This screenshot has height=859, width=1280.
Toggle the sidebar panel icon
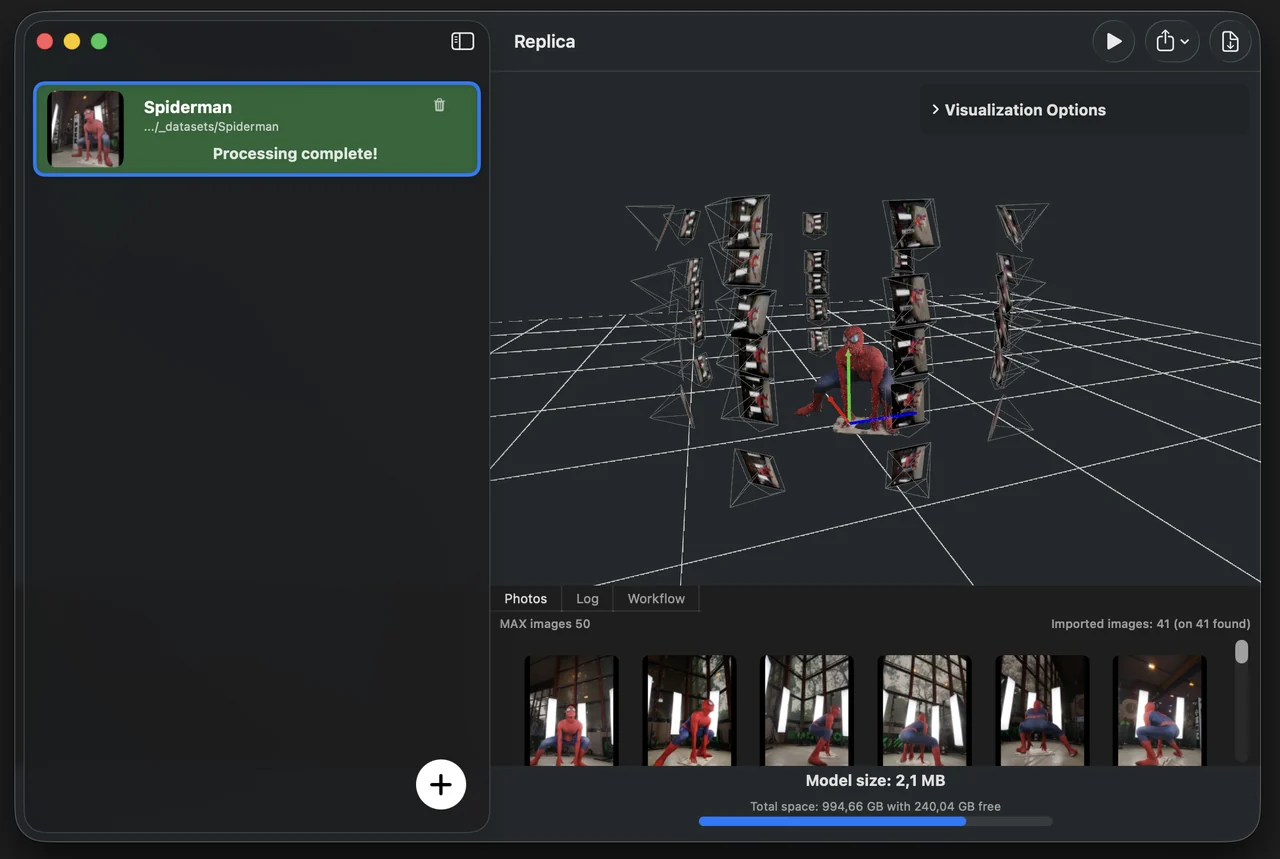pyautogui.click(x=462, y=41)
